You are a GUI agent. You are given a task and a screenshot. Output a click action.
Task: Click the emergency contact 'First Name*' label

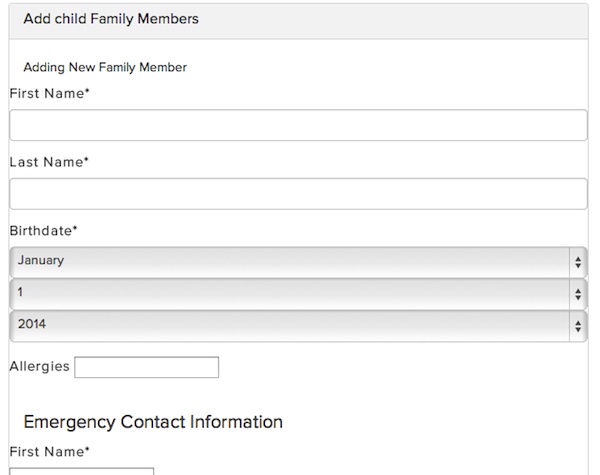(x=49, y=452)
